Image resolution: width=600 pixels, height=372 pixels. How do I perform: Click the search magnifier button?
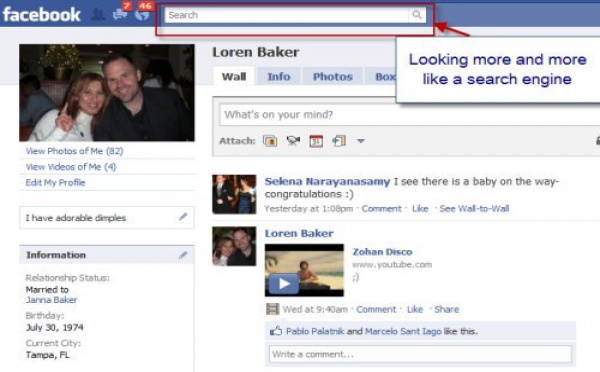[417, 15]
